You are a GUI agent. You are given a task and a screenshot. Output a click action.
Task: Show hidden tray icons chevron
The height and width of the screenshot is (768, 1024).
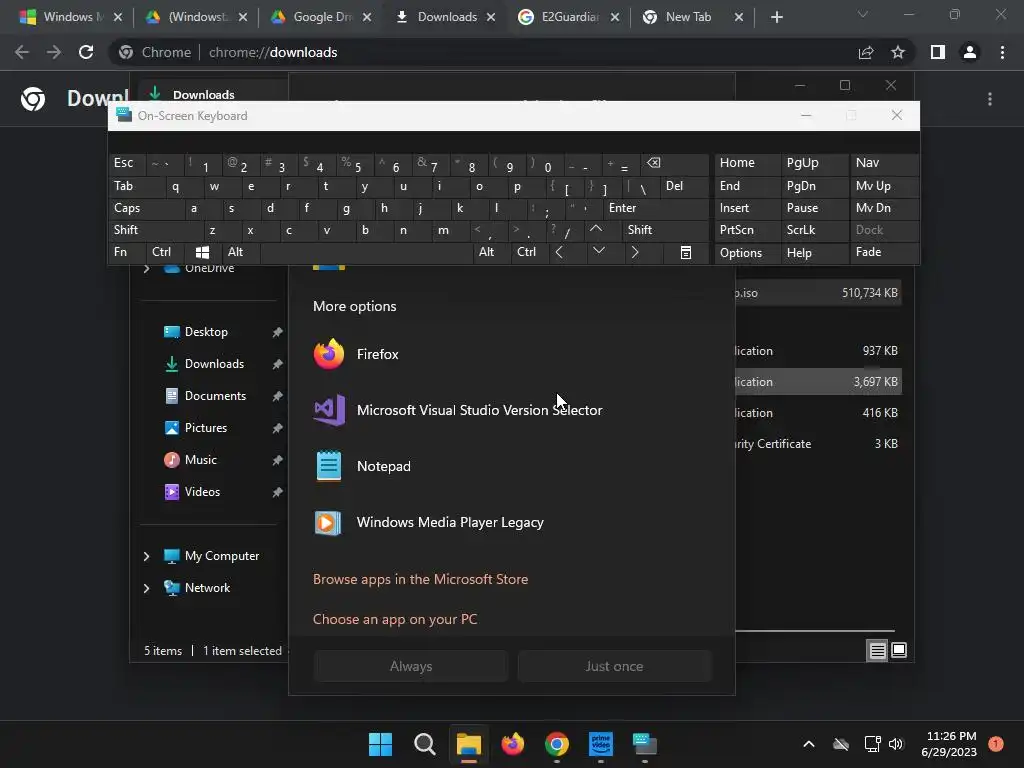click(808, 744)
